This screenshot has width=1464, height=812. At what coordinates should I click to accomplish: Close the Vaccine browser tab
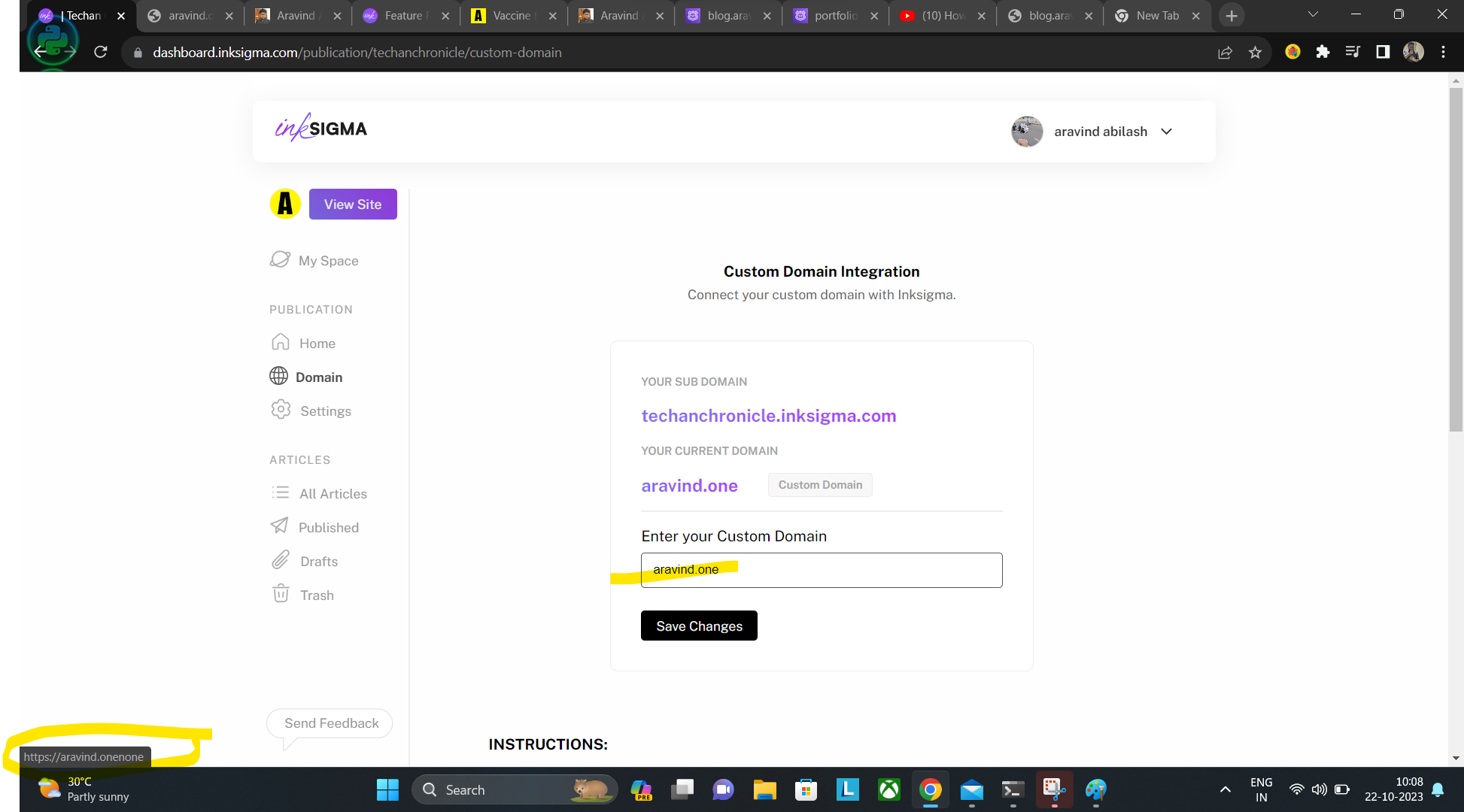pos(553,16)
